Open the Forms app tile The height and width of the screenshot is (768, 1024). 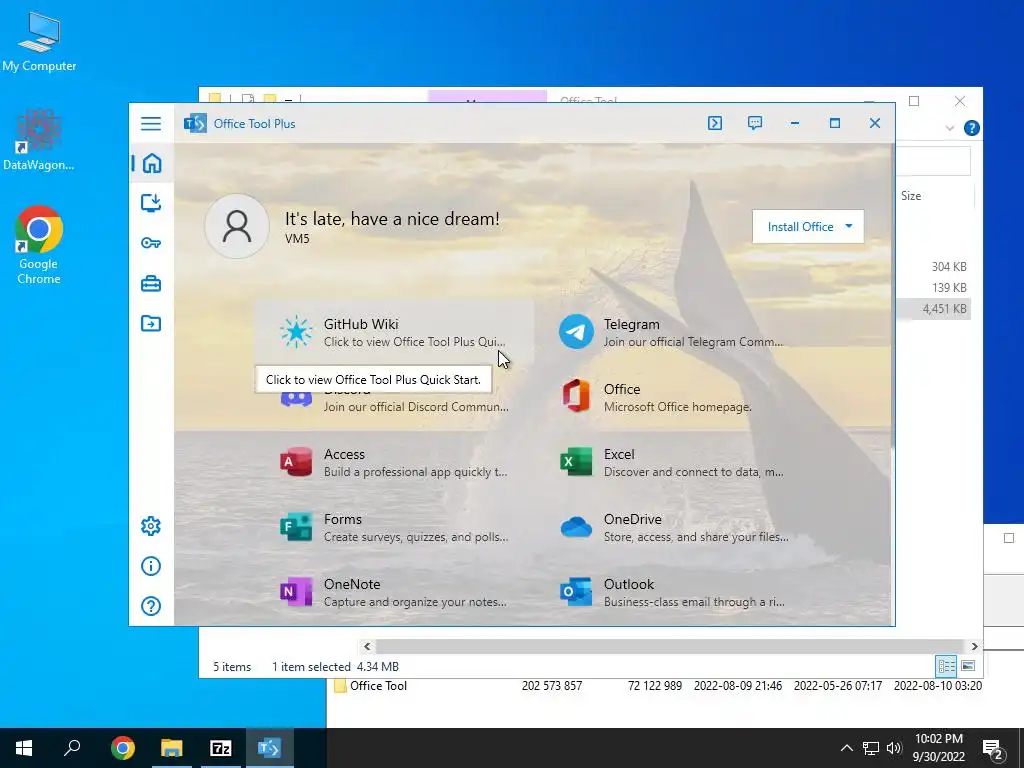click(x=394, y=527)
